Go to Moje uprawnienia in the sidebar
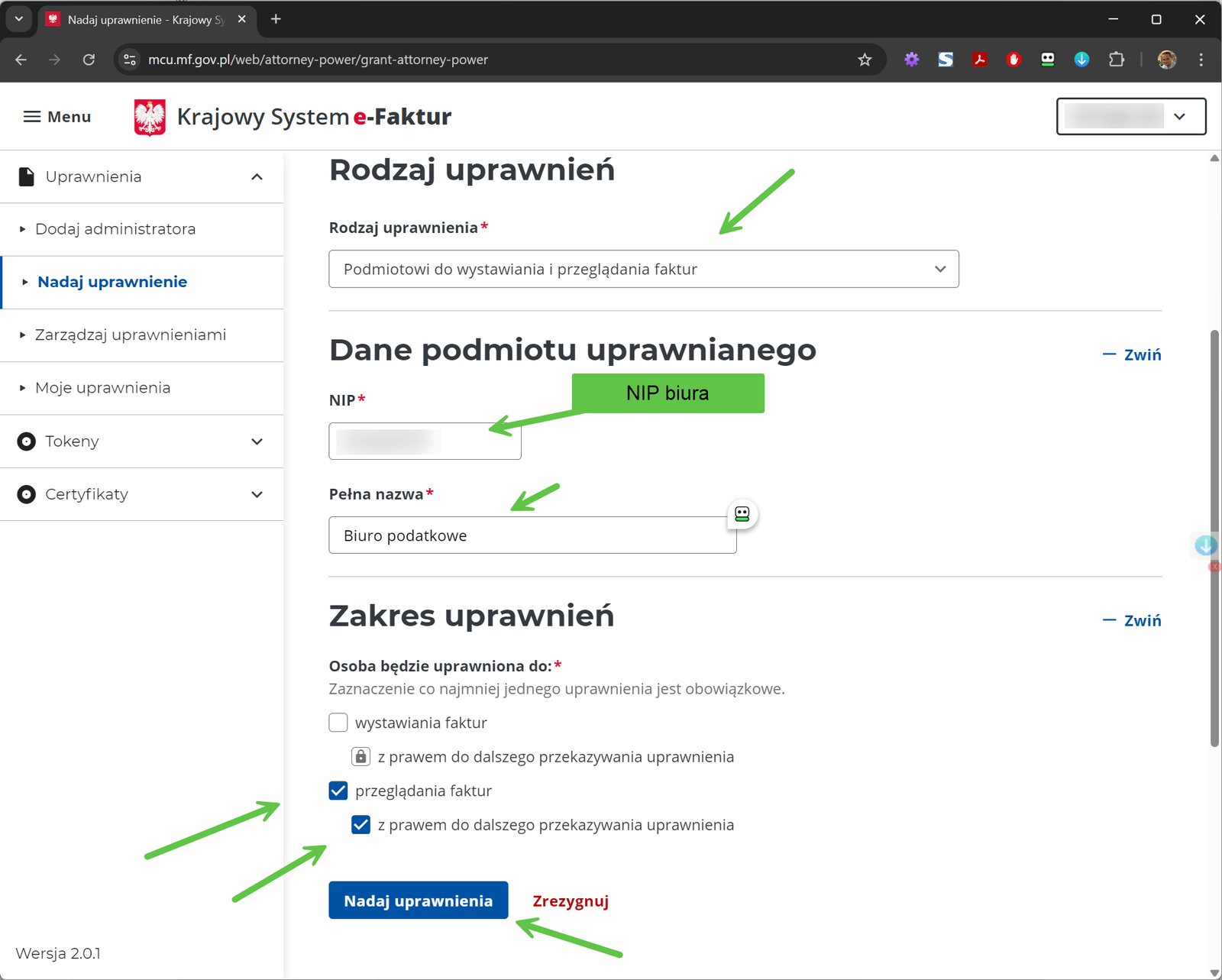 tap(103, 388)
